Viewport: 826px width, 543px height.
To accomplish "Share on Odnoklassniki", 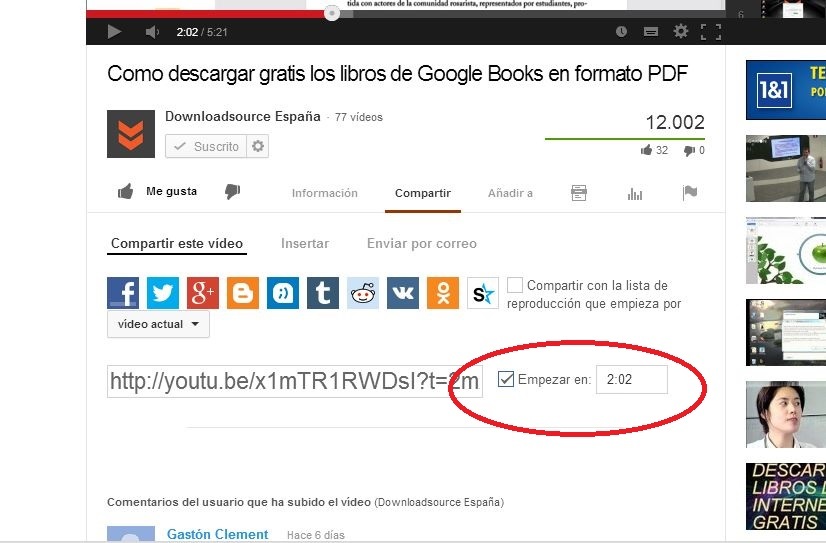I will pyautogui.click(x=443, y=293).
